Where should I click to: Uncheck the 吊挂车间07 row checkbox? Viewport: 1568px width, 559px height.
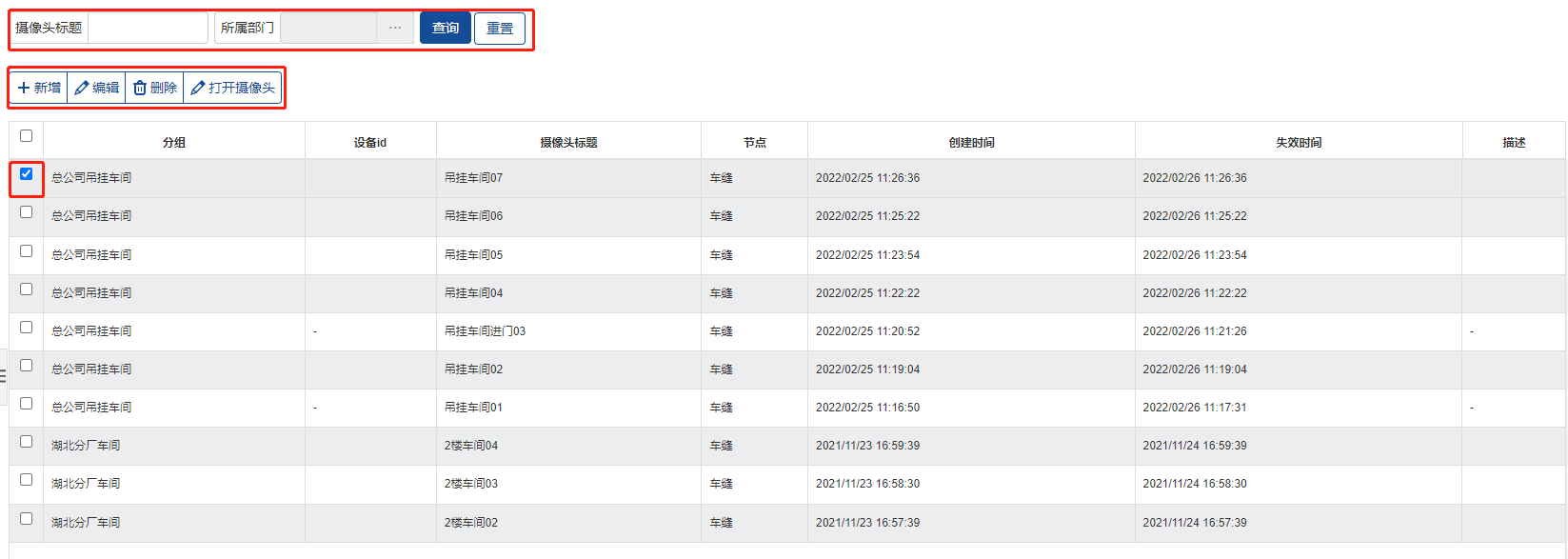[27, 174]
